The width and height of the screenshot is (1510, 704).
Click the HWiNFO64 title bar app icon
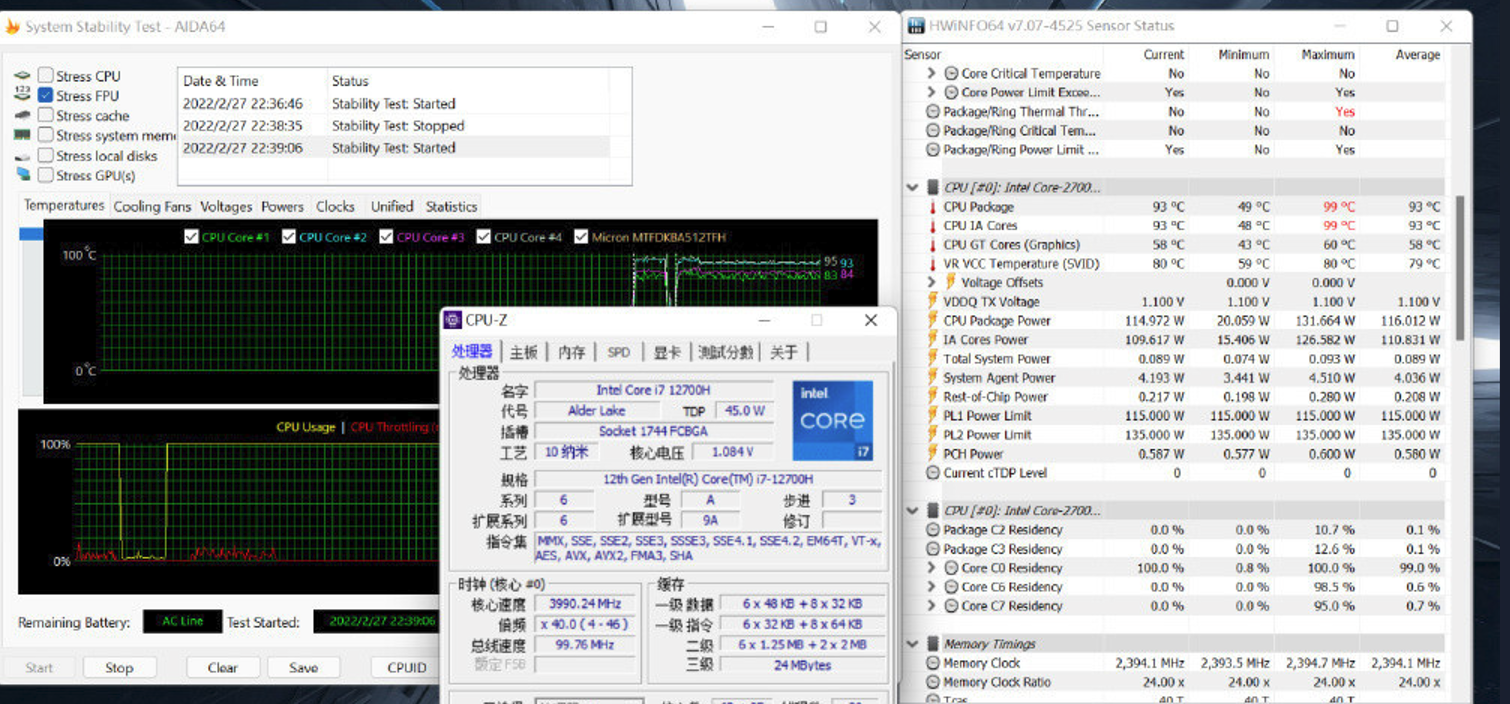click(x=917, y=26)
